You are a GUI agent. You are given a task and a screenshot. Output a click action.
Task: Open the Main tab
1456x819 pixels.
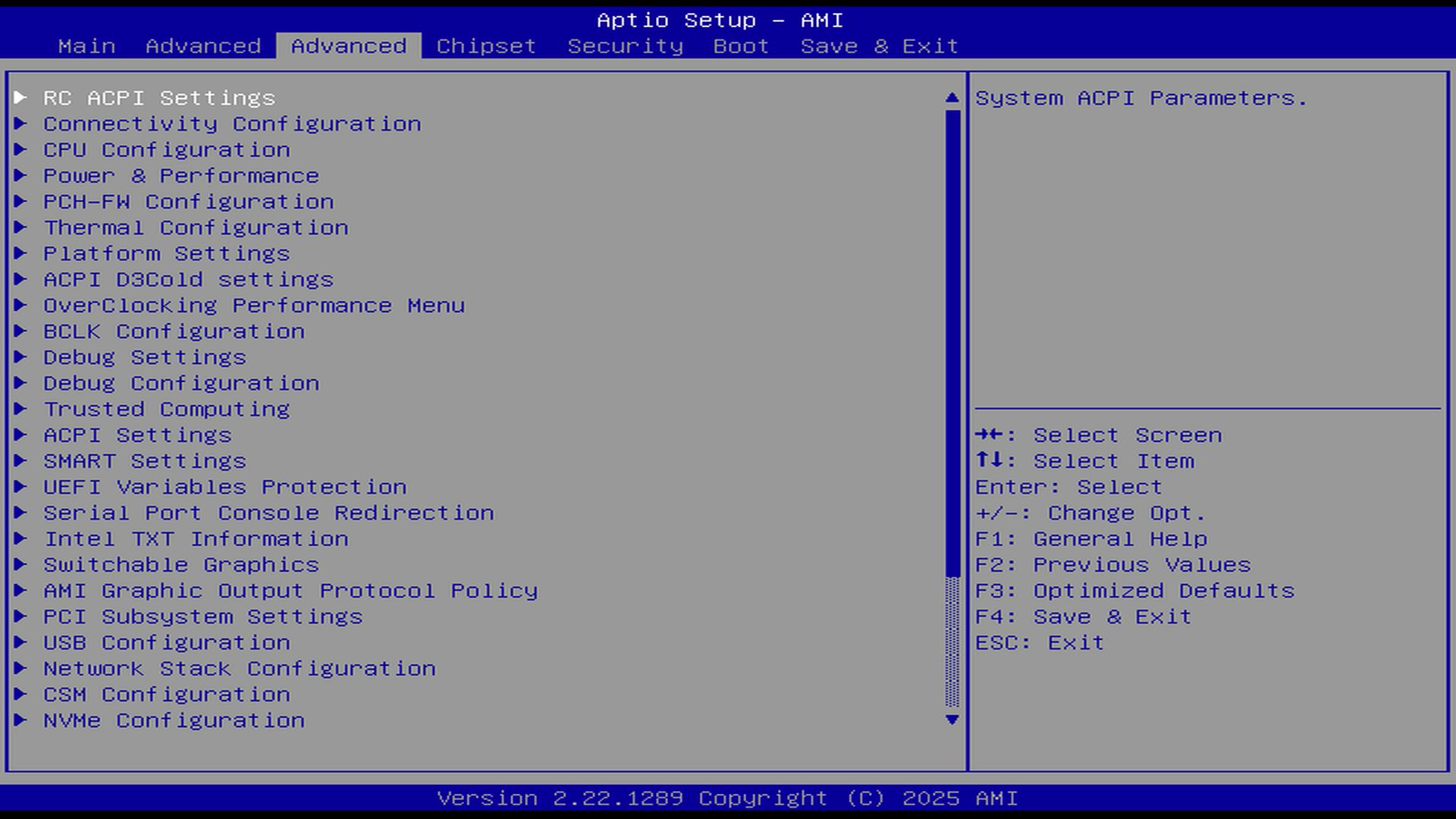[x=86, y=45]
